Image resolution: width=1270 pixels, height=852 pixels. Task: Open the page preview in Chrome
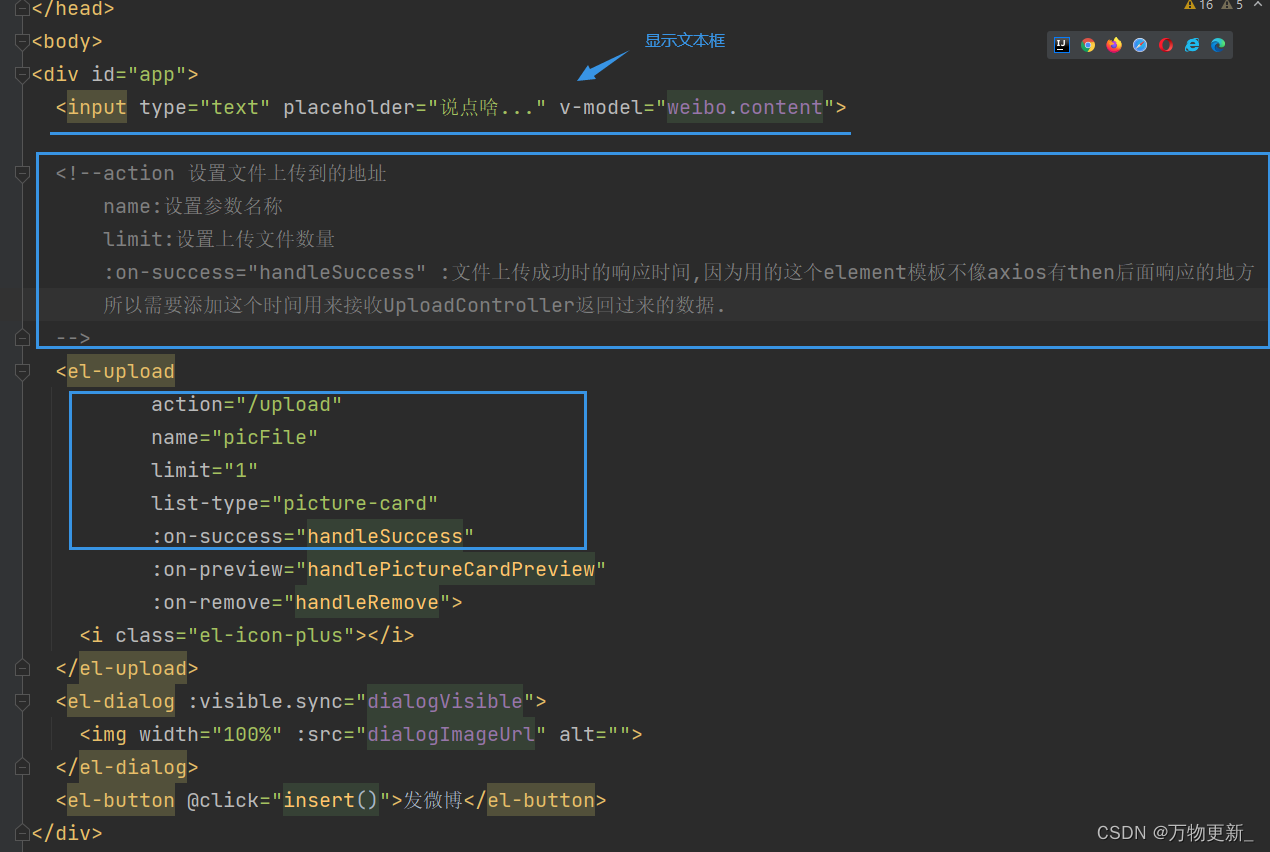(x=1088, y=44)
